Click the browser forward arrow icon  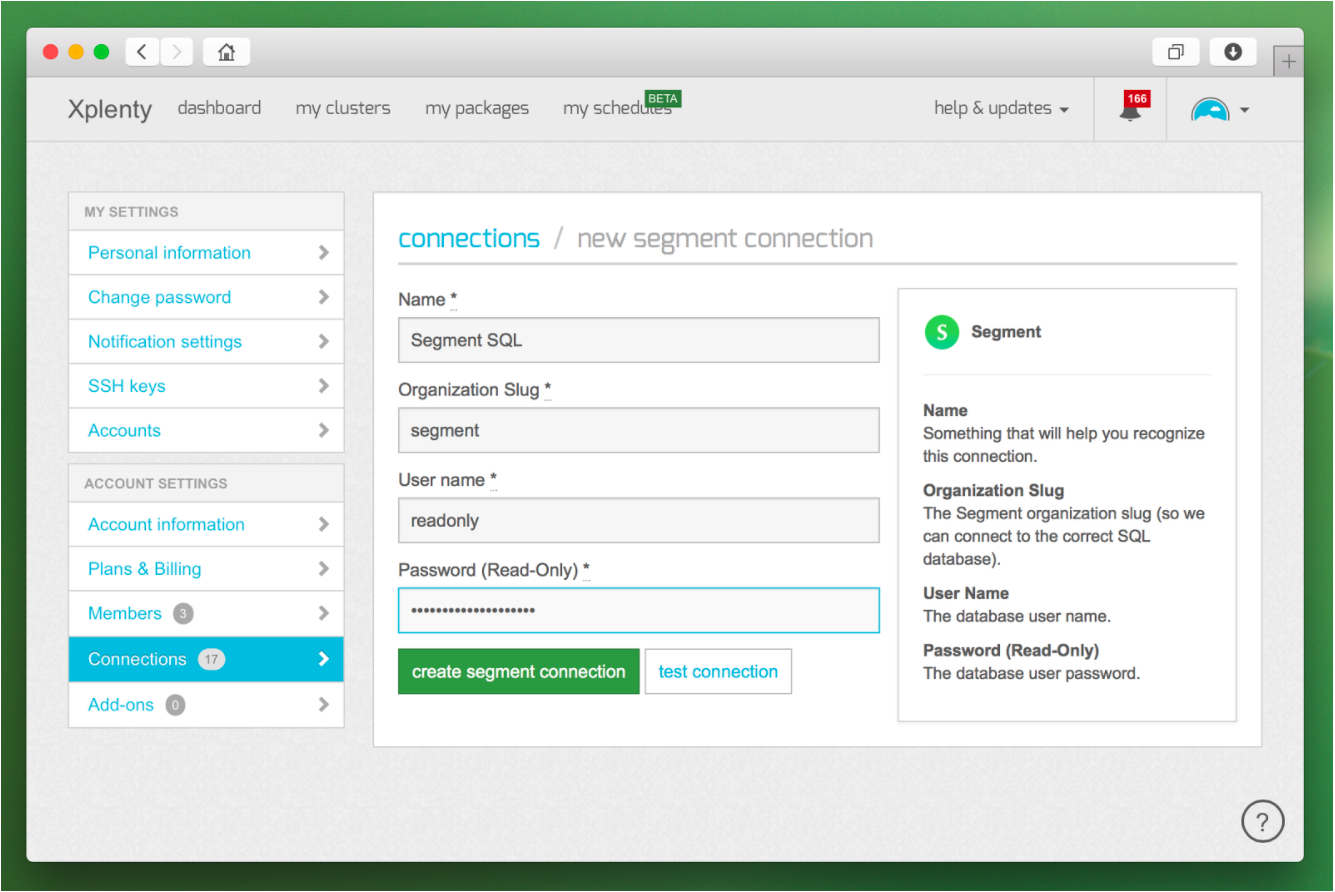pyautogui.click(x=177, y=52)
